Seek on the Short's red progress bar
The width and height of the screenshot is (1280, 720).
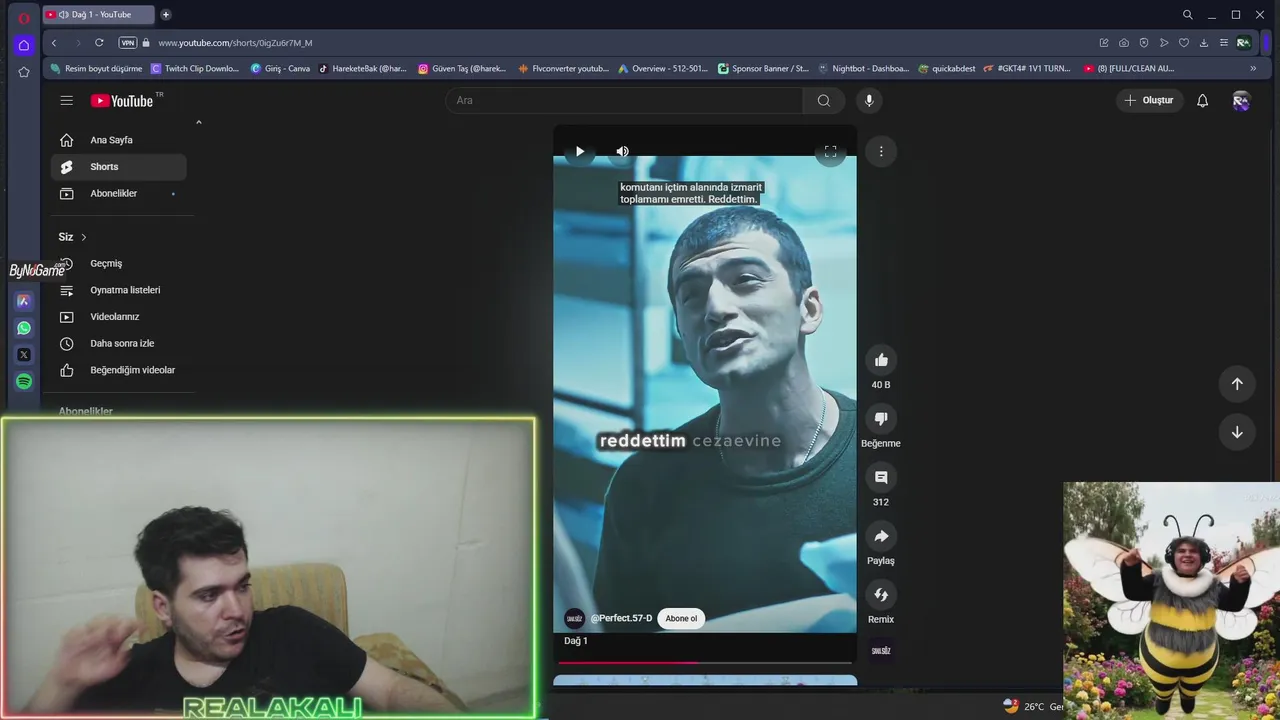point(705,662)
